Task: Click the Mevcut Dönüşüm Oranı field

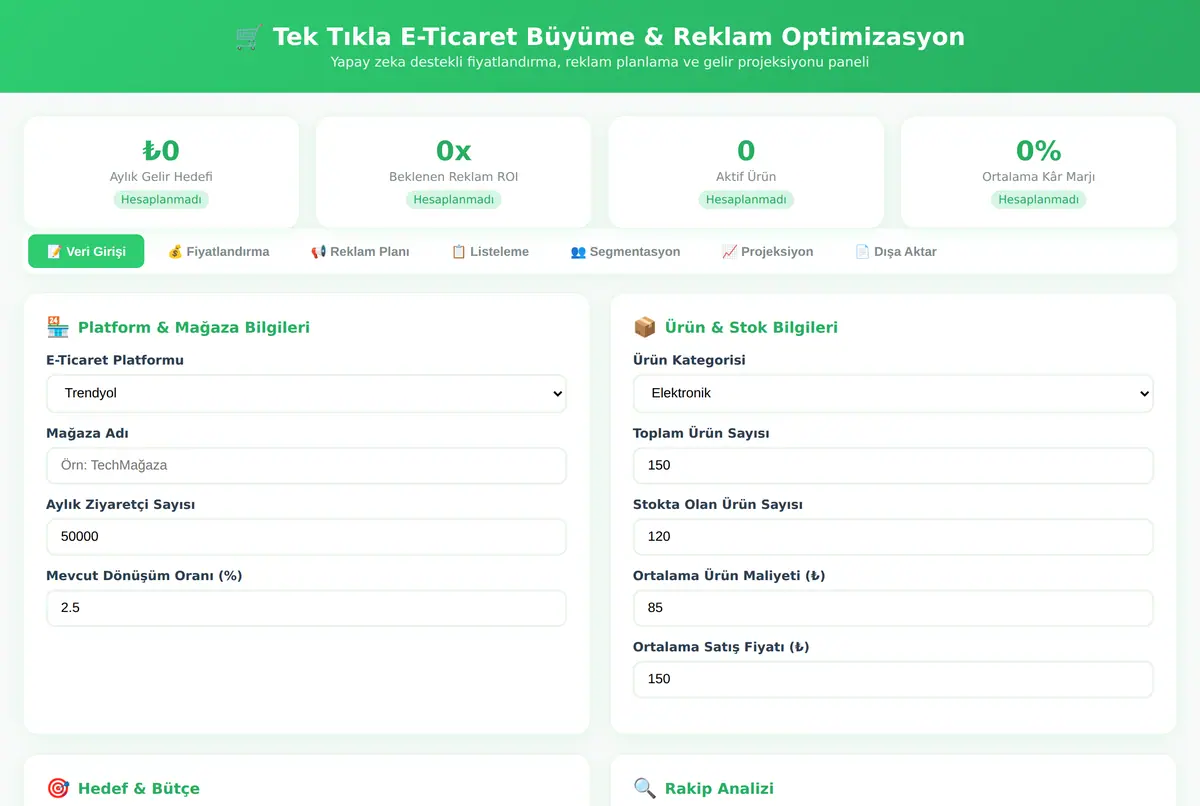Action: (306, 607)
